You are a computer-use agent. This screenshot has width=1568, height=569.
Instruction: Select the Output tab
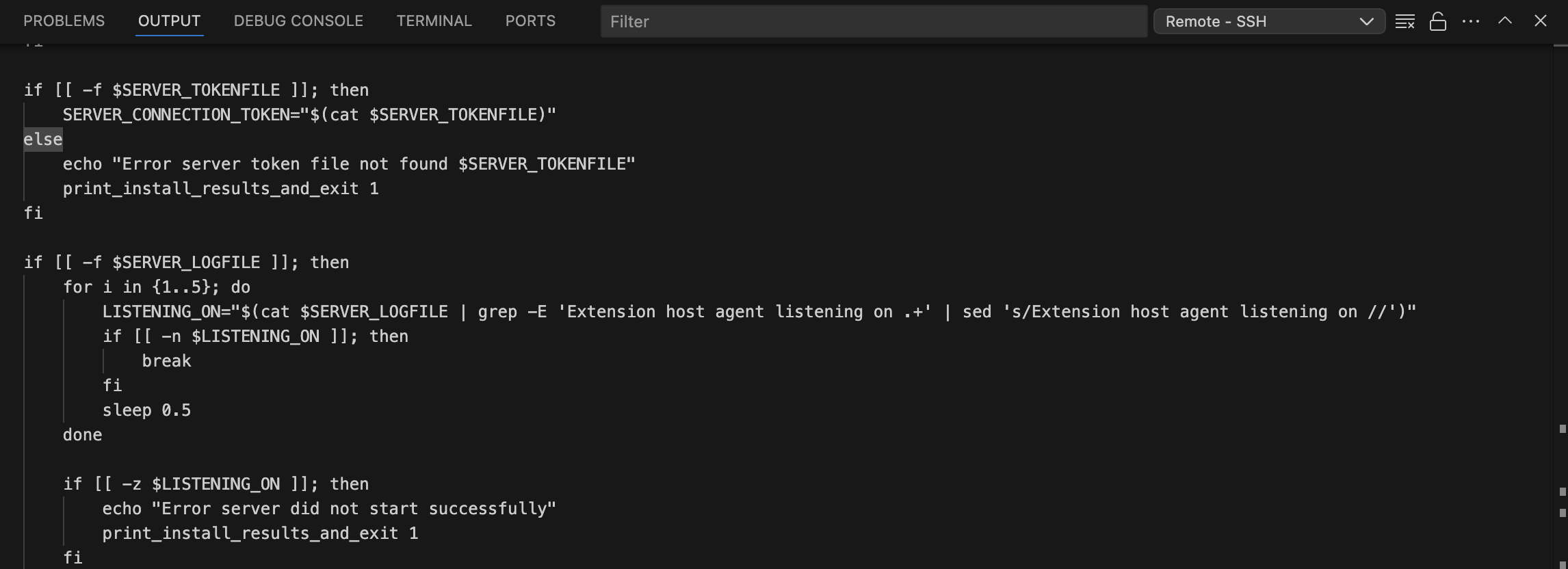[169, 21]
